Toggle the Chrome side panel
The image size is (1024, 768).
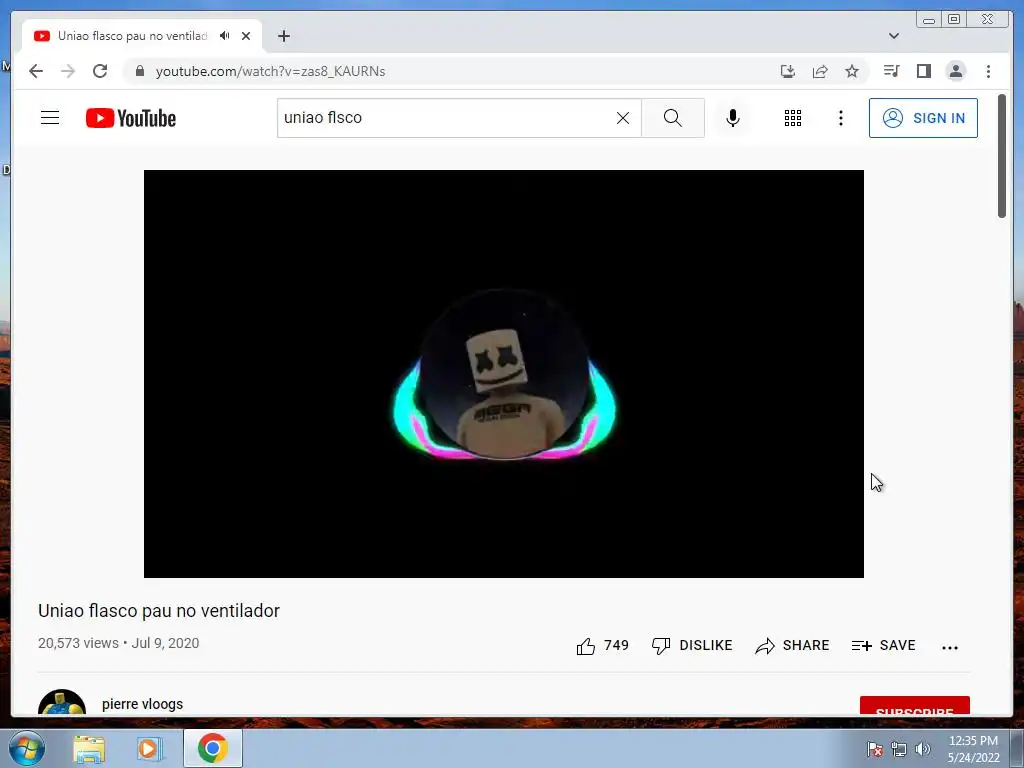(923, 71)
